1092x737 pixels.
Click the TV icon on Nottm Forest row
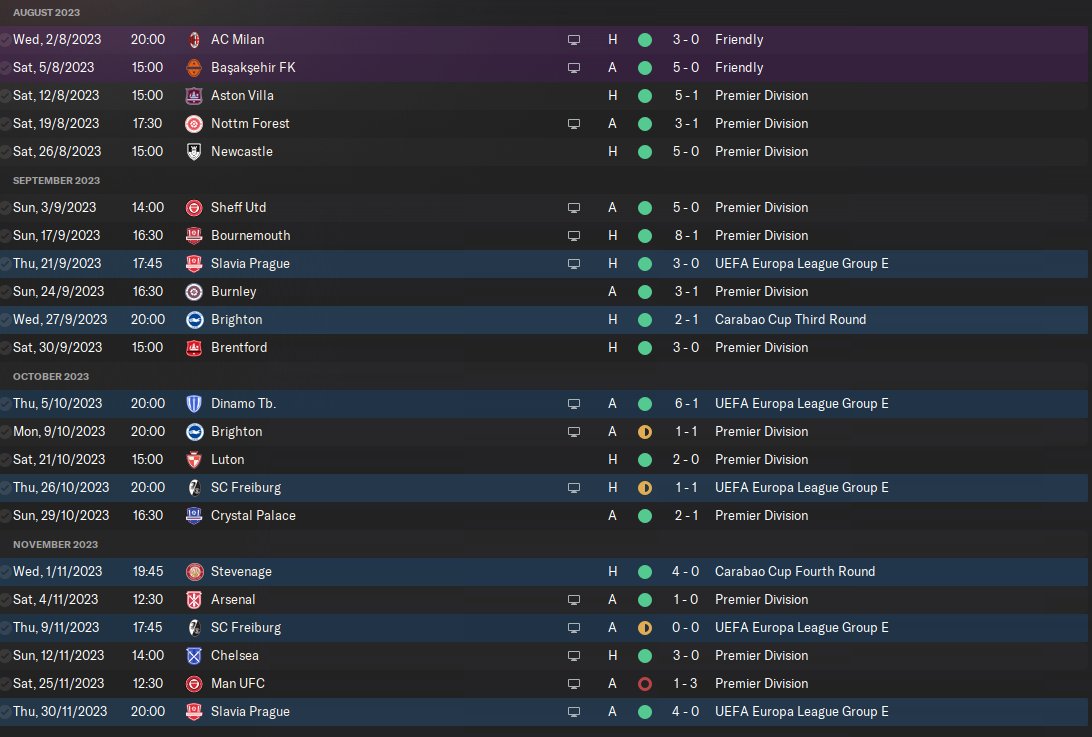click(x=574, y=123)
